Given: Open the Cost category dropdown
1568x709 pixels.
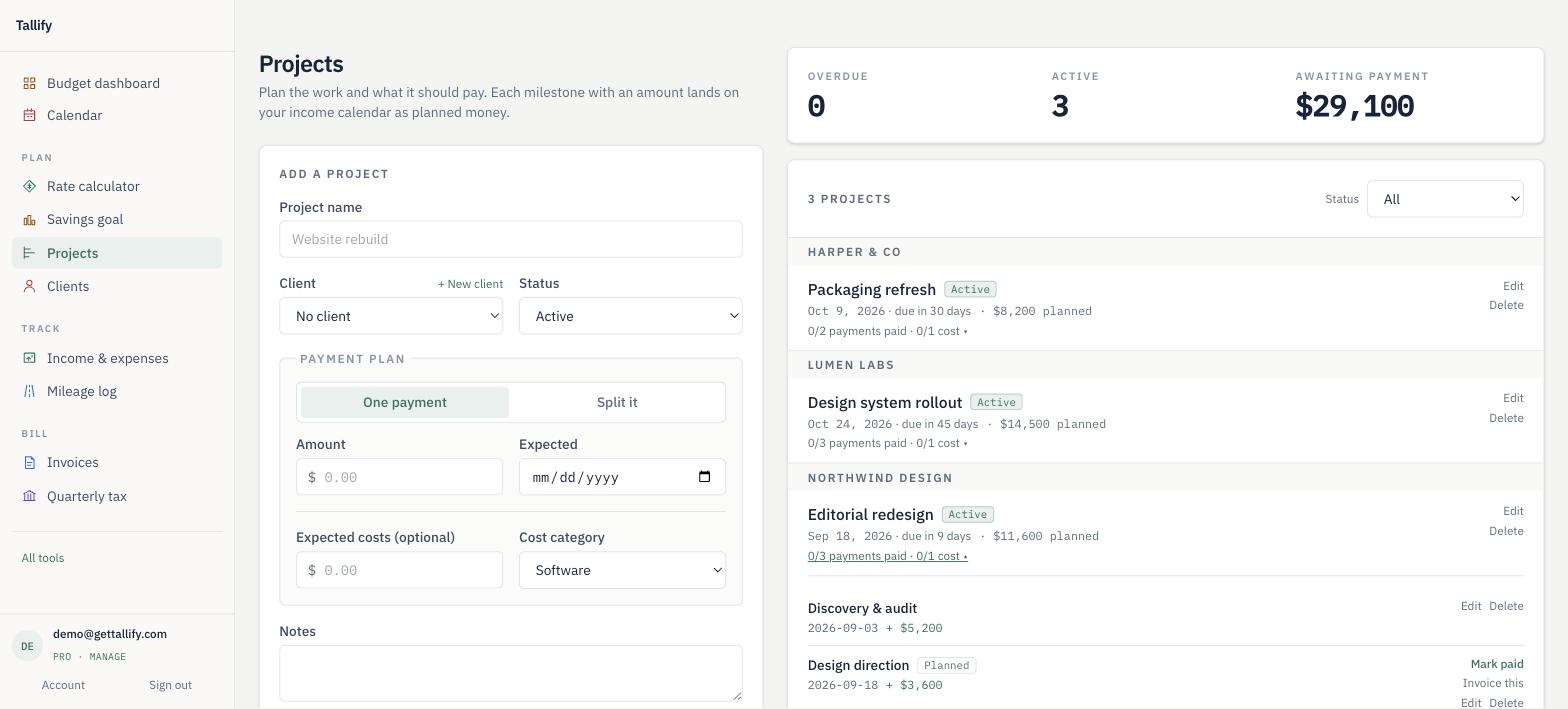Looking at the screenshot, I should (622, 570).
